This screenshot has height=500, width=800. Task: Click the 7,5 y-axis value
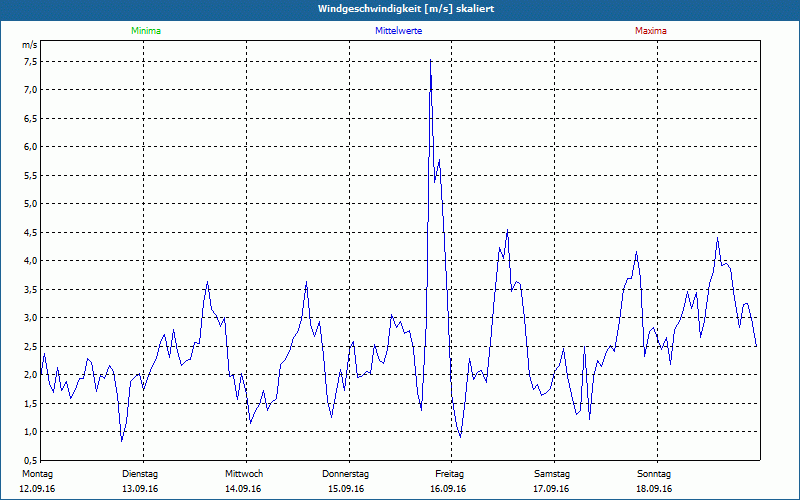point(31,62)
